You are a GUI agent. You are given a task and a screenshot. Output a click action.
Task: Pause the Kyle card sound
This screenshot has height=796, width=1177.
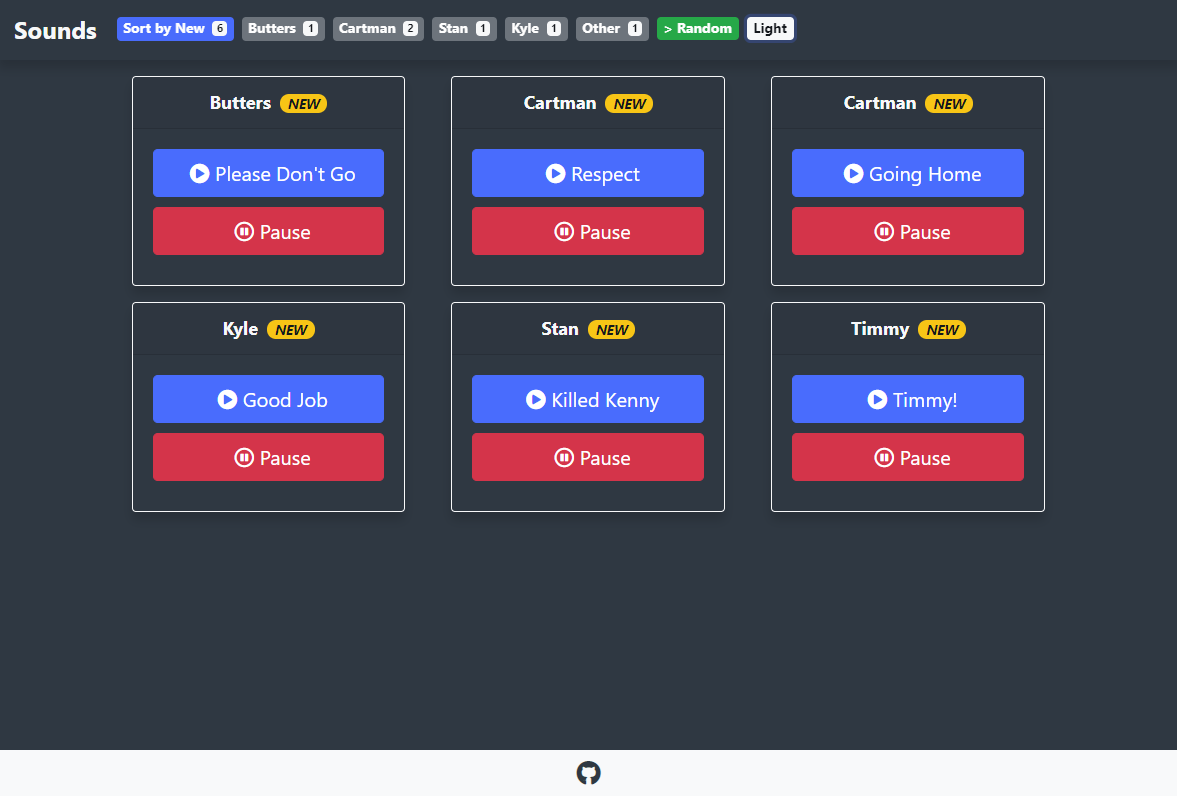(x=268, y=457)
